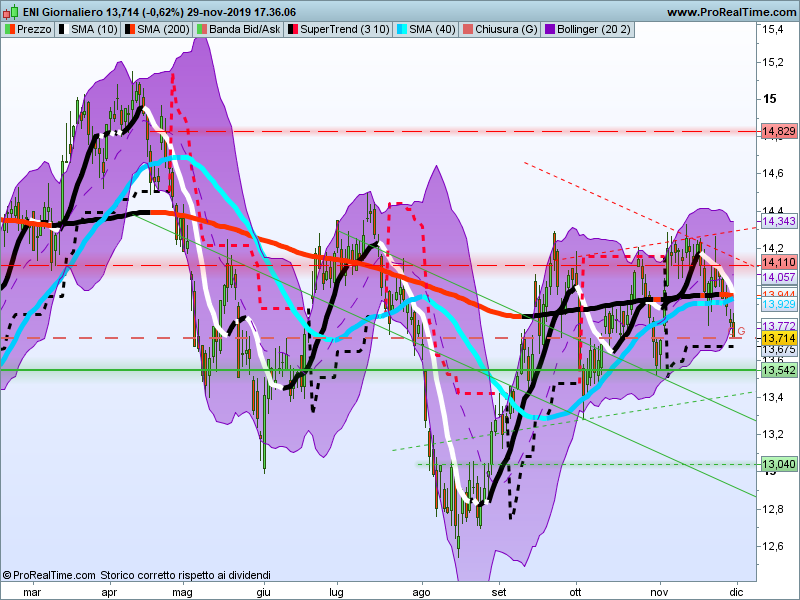
Task: Click the mar month label on time axis
Action: pos(32,592)
